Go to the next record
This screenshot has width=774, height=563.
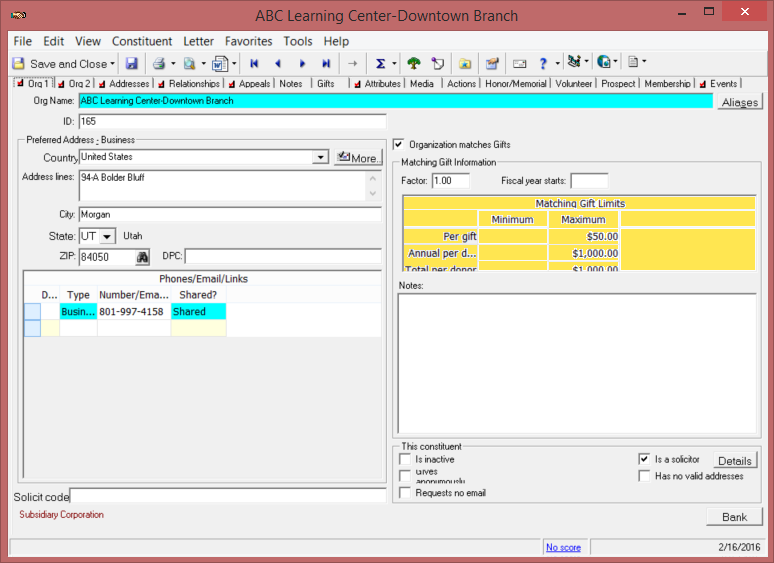(302, 63)
